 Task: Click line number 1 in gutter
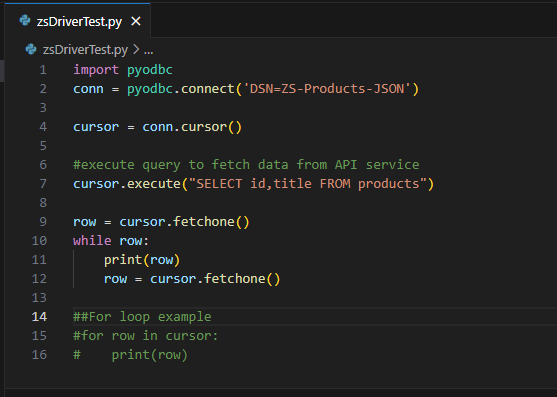(43, 70)
